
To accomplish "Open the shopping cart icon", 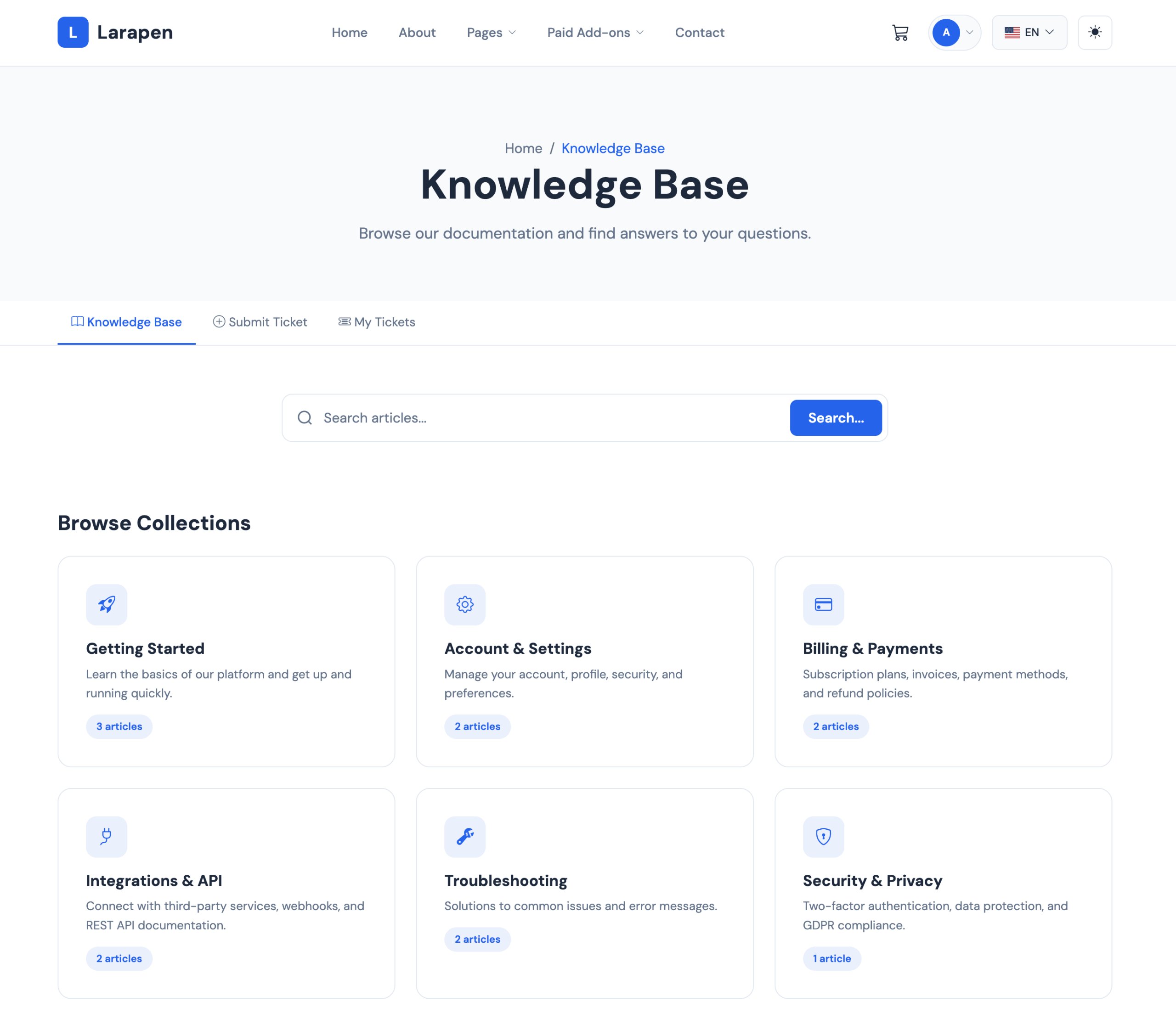I will point(900,33).
